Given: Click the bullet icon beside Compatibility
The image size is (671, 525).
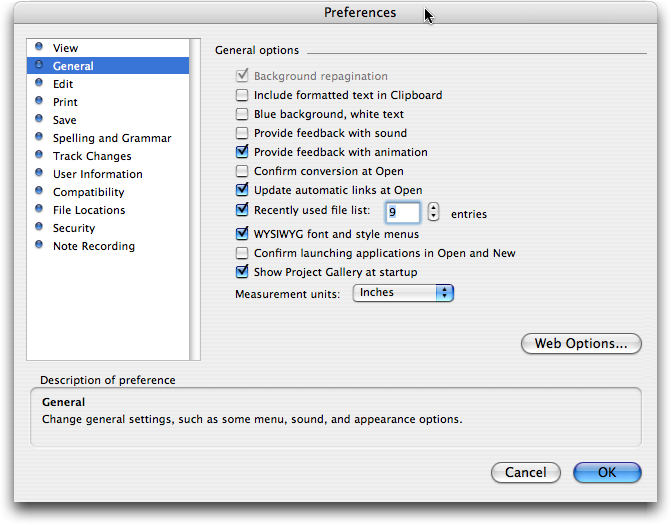Looking at the screenshot, I should [x=39, y=191].
